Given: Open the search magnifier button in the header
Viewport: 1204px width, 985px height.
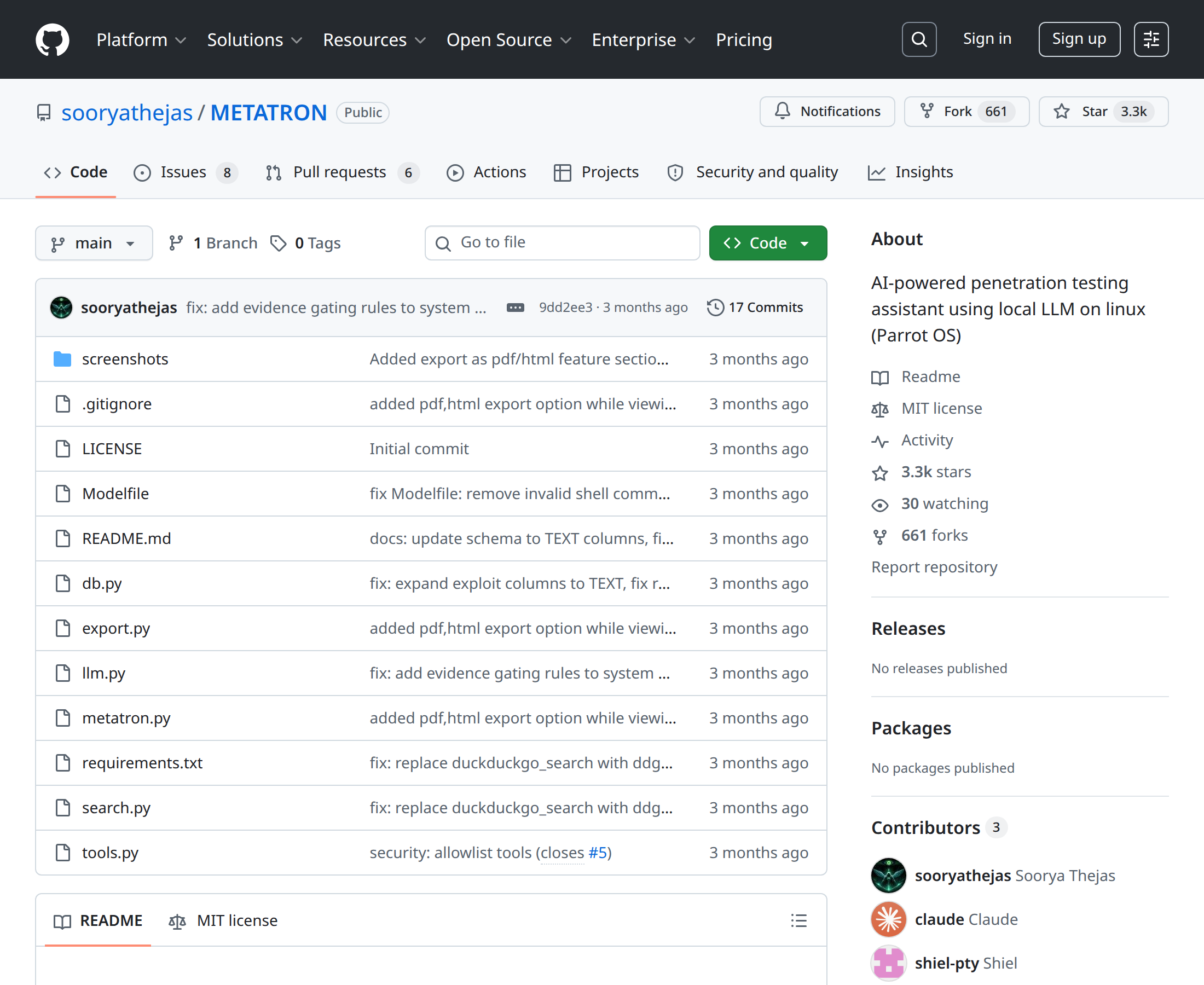Looking at the screenshot, I should coord(919,40).
